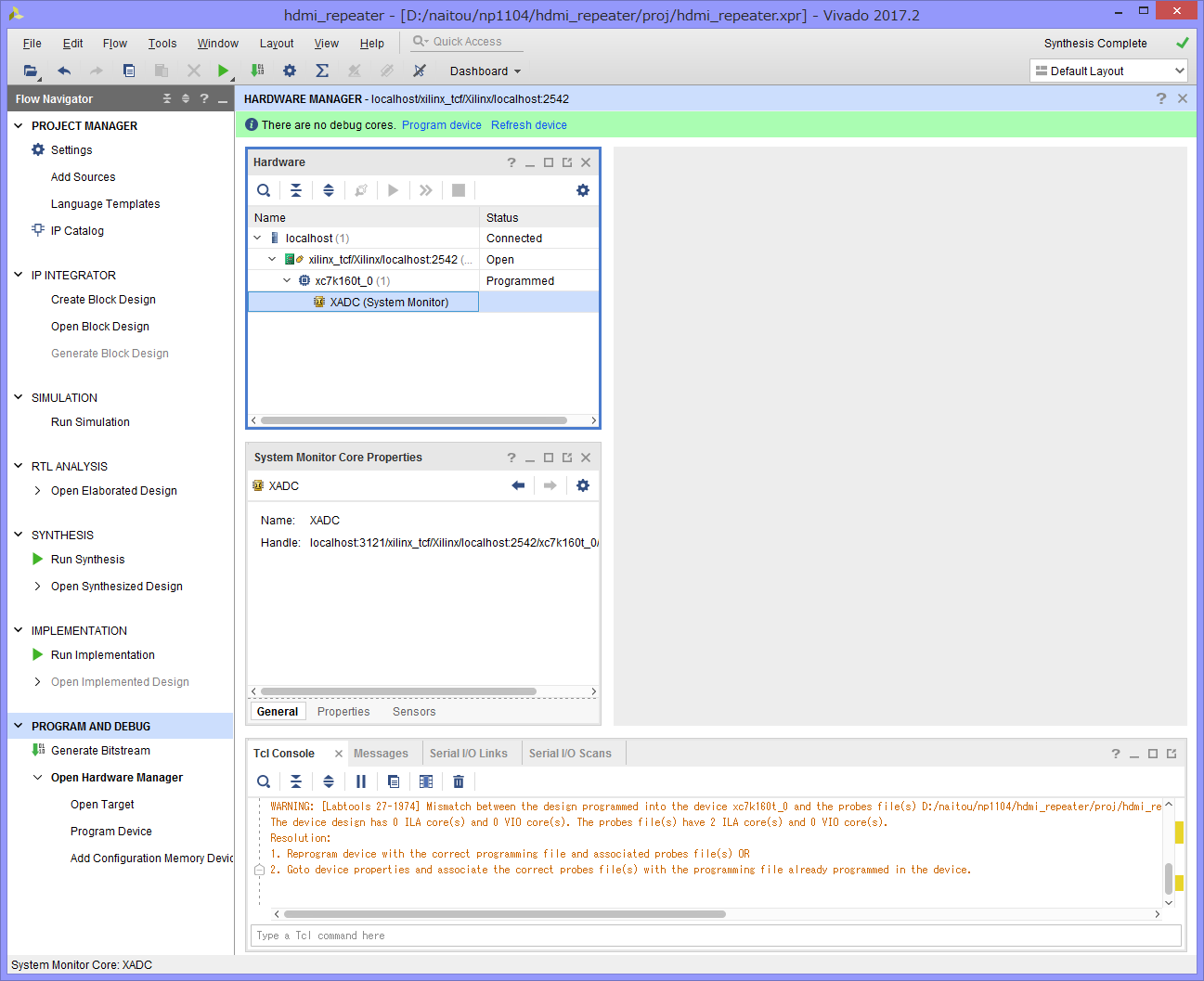Switch to the Sensors tab
This screenshot has height=981, width=1204.
(414, 712)
